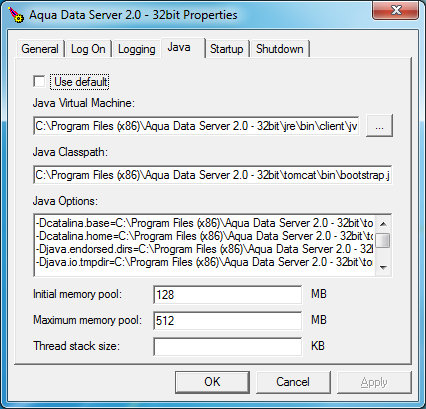Click the Thread stack size field
The width and height of the screenshot is (426, 409).
[228, 347]
